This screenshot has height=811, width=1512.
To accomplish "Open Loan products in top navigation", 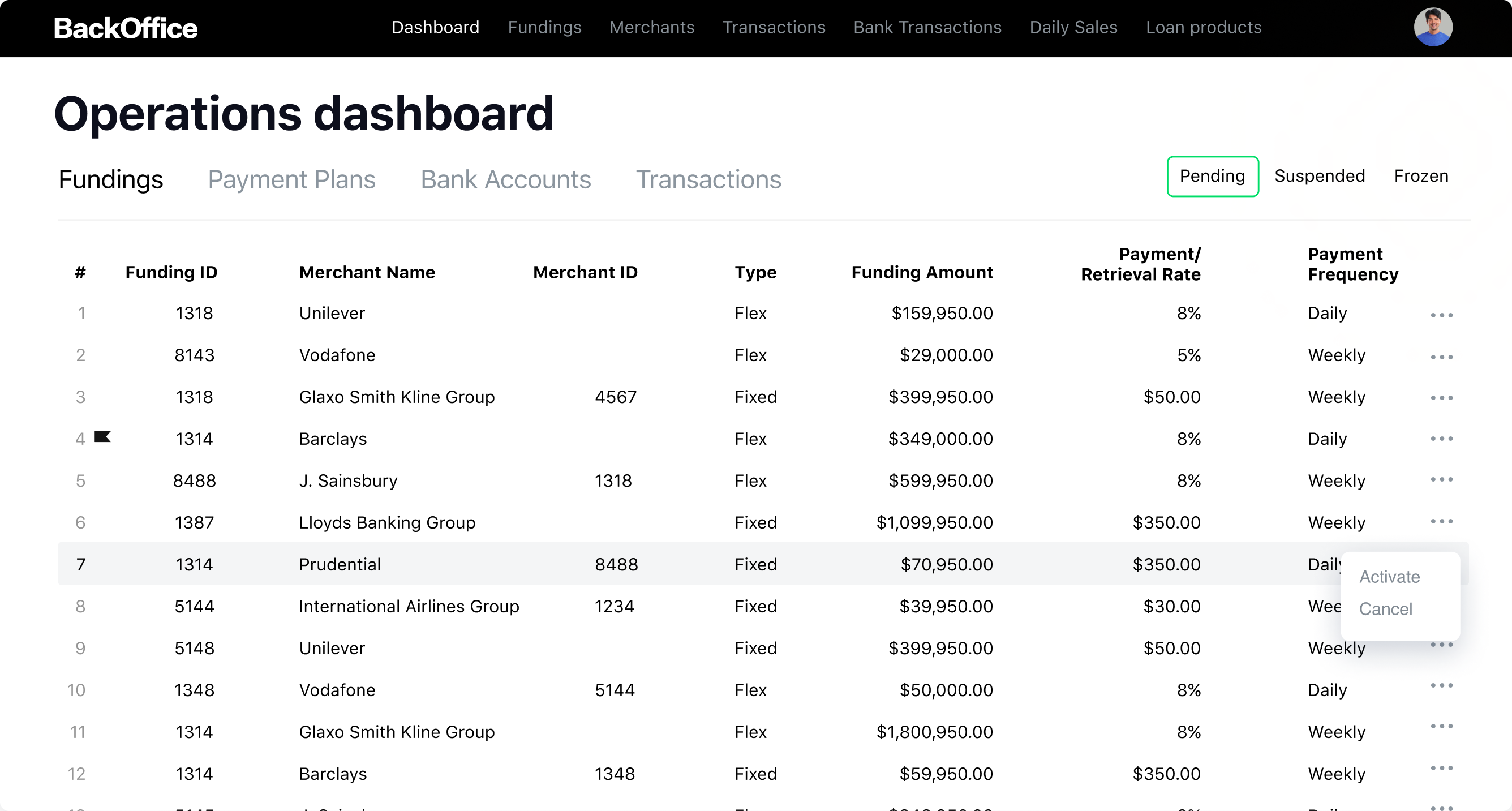I will click(1204, 27).
